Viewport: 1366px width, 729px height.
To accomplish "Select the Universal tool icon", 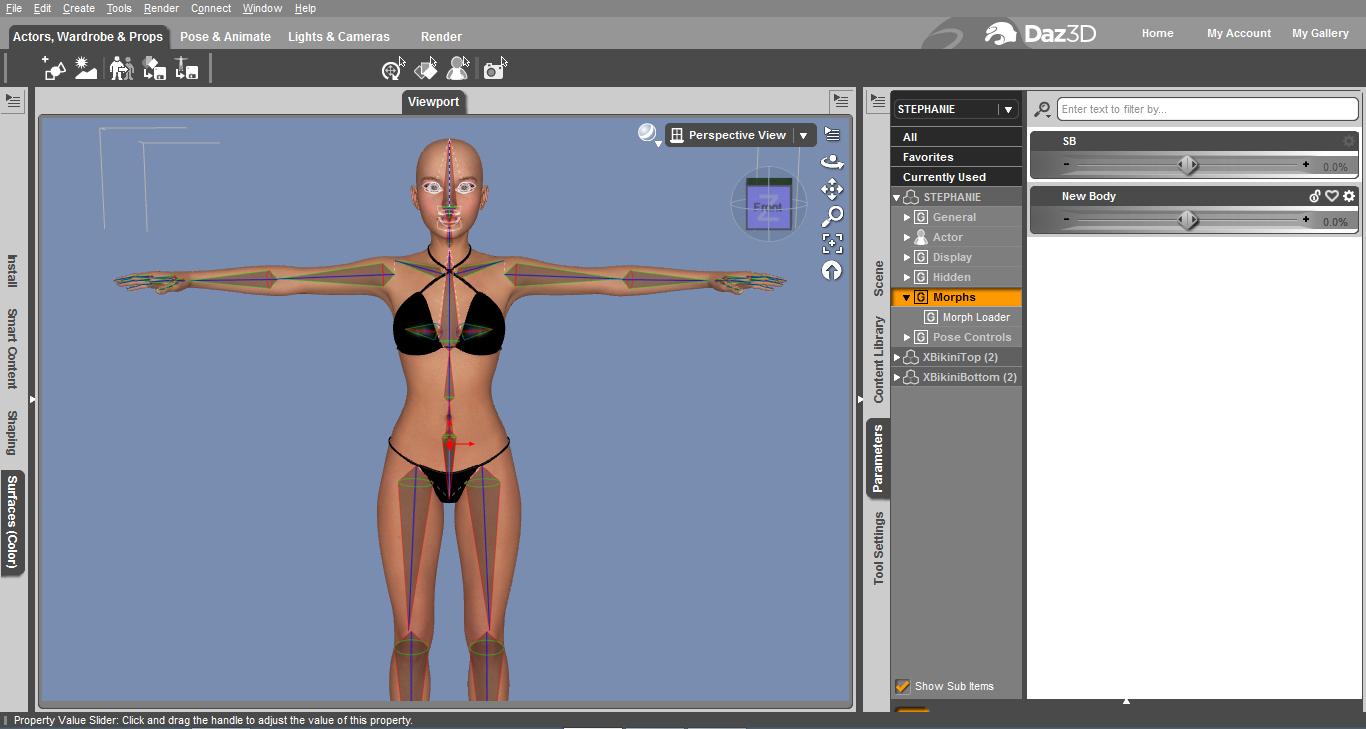I will click(x=393, y=69).
